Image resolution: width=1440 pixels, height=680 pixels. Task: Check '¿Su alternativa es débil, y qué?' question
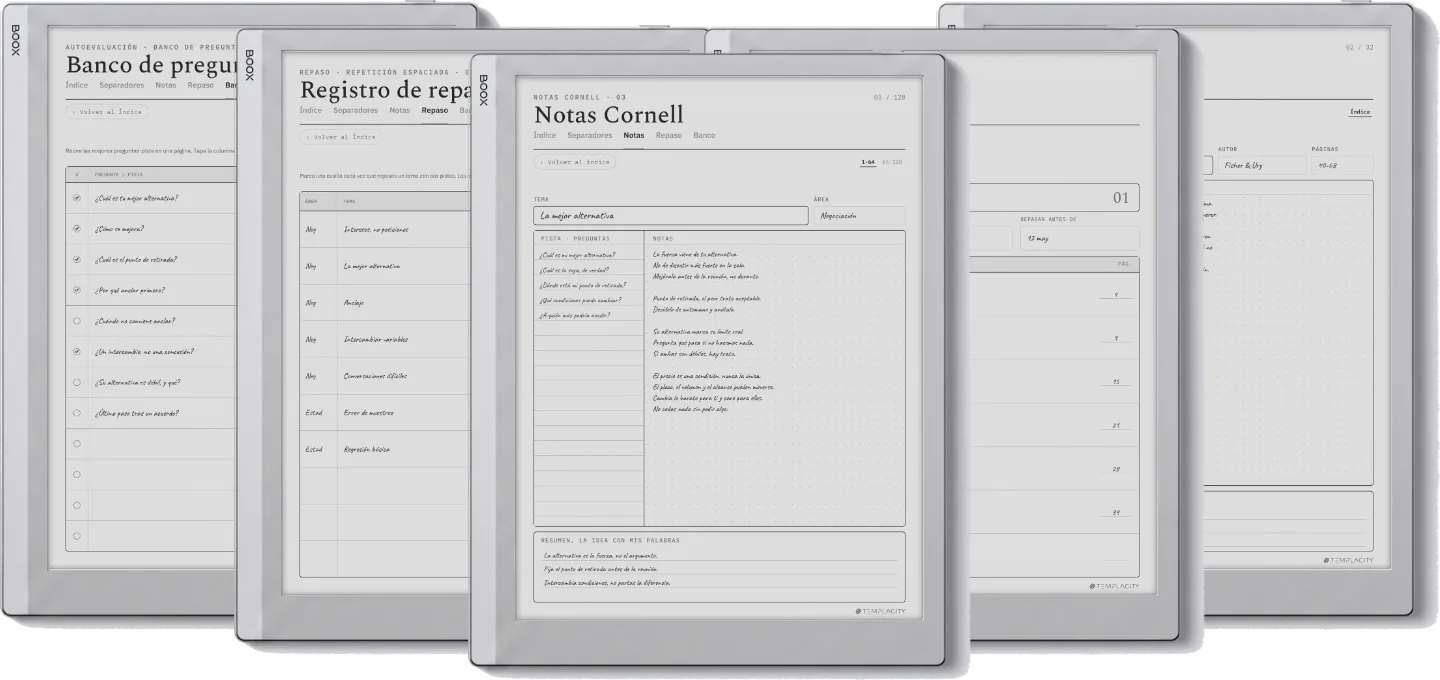point(77,382)
